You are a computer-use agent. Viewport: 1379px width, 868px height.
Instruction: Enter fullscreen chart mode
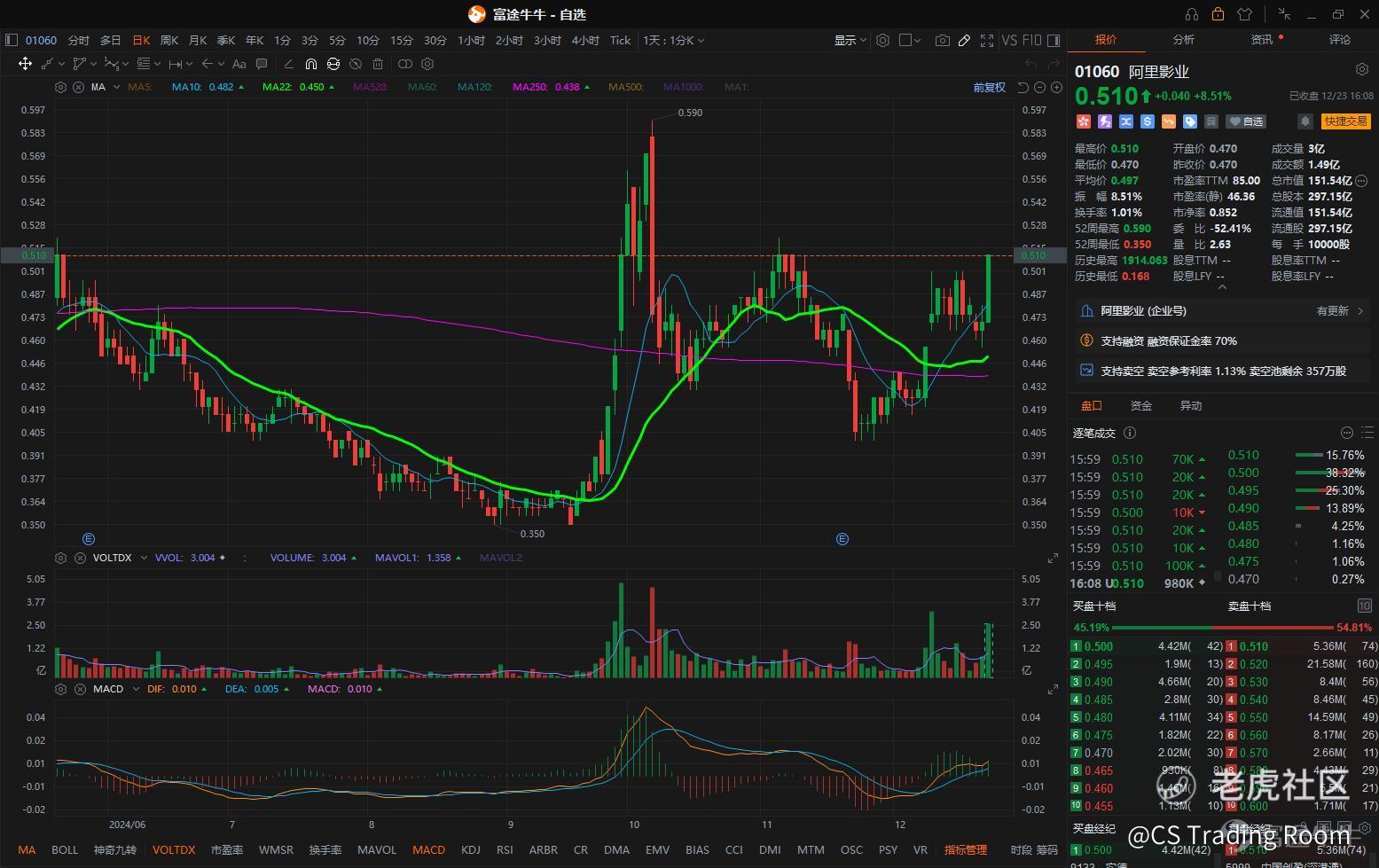(x=987, y=40)
